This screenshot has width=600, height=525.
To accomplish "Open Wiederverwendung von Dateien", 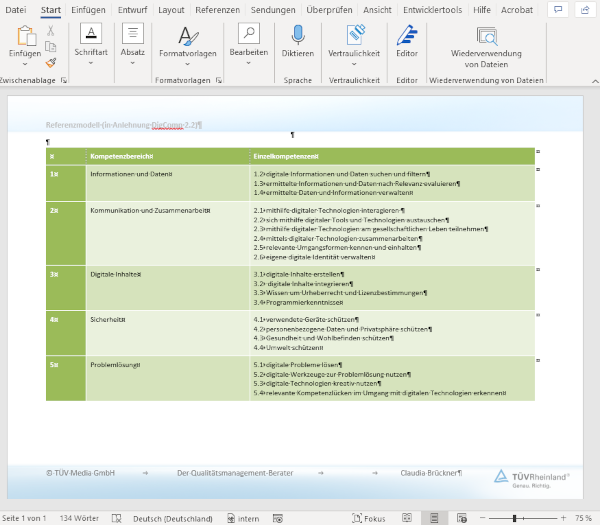I will pyautogui.click(x=487, y=36).
